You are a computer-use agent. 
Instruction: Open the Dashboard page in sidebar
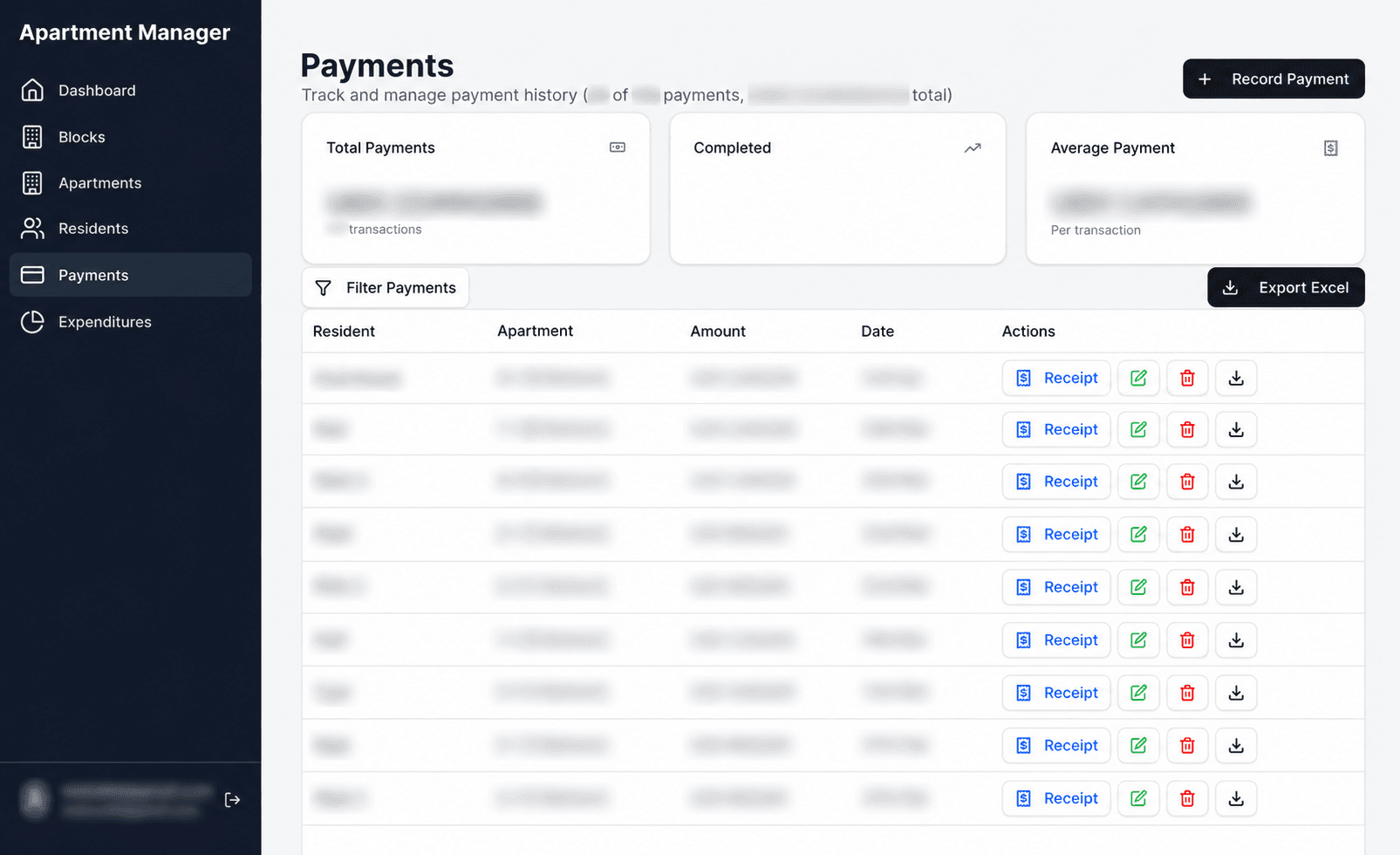coord(131,90)
